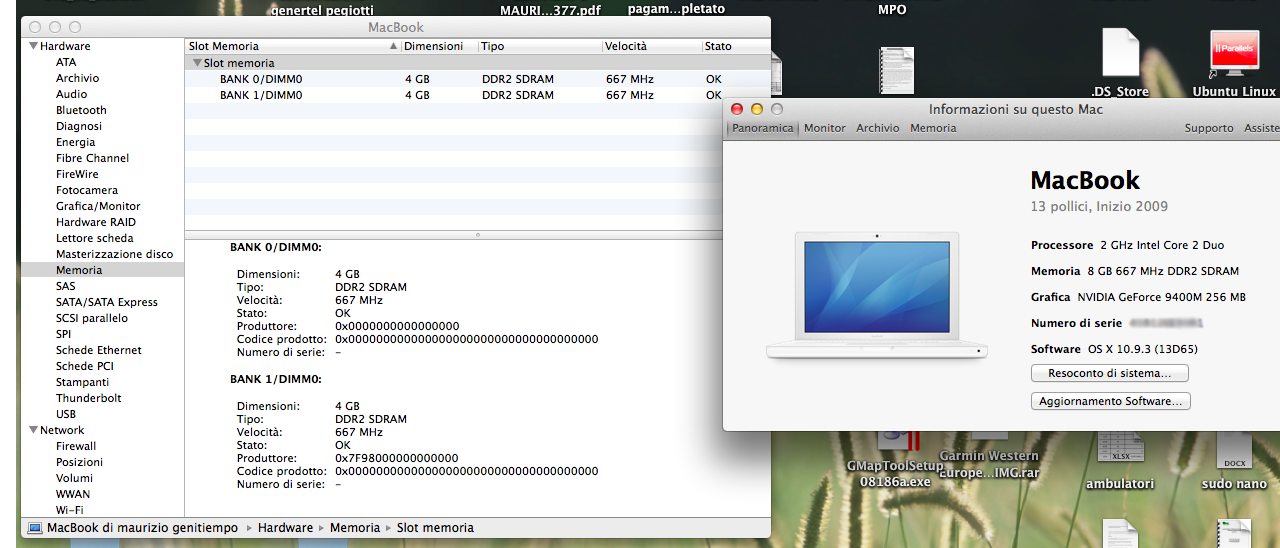Viewport: 1280px width, 548px height.
Task: Sort by Velocità column header
Action: tap(651, 46)
